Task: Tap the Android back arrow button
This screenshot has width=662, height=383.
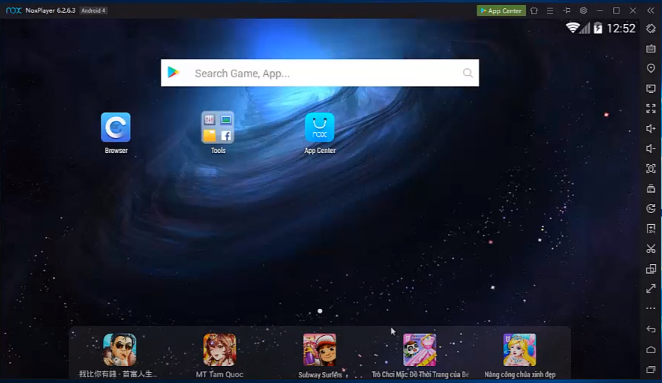Action: [x=651, y=329]
